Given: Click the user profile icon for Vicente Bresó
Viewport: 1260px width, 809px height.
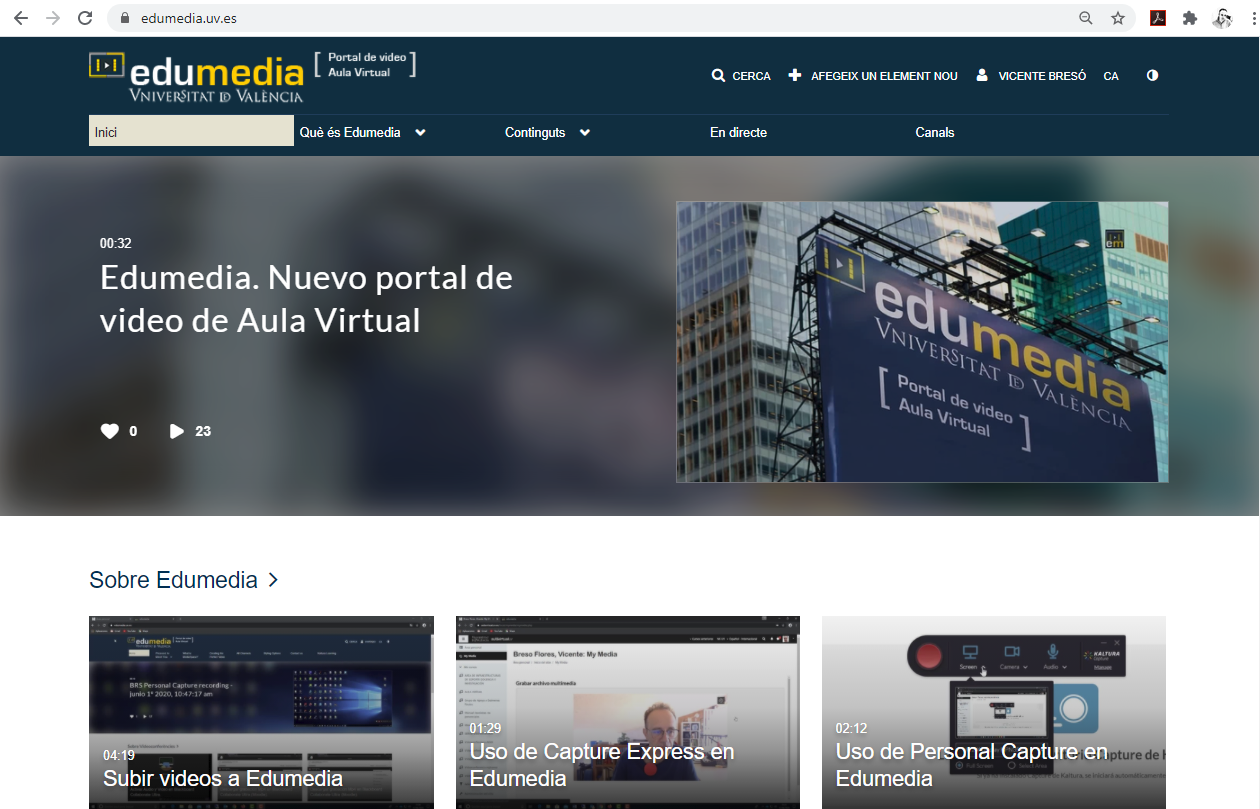Looking at the screenshot, I should pos(982,75).
